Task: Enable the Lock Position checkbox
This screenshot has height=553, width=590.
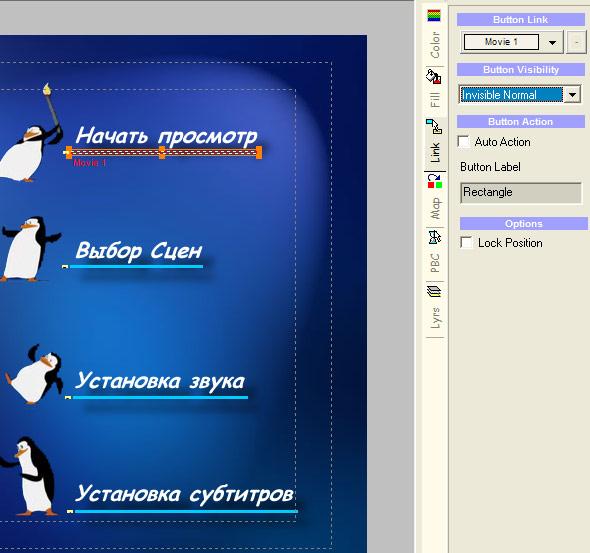Action: point(467,243)
